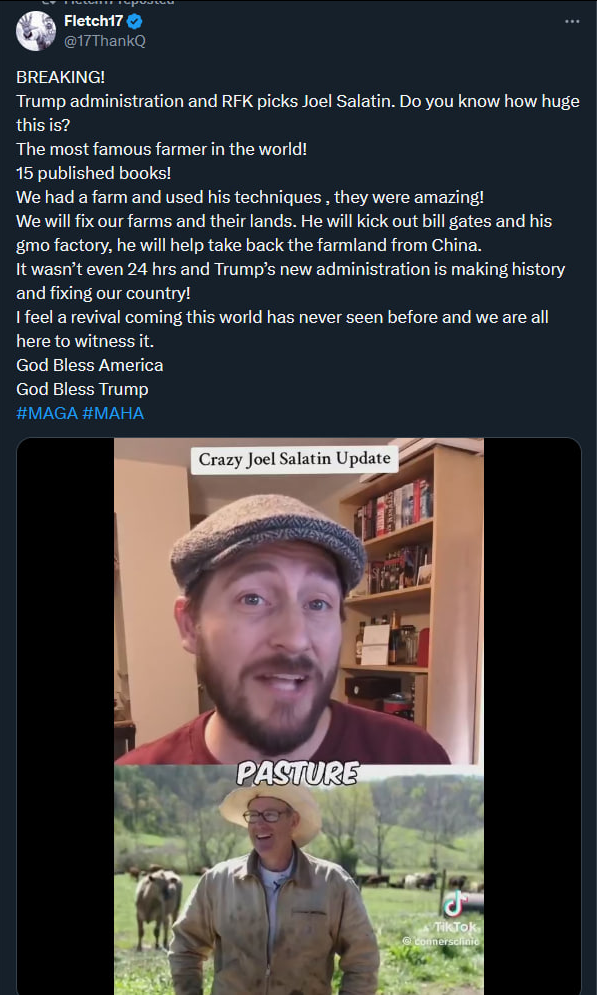Image resolution: width=597 pixels, height=995 pixels.
Task: Click the 'BREAKING!' line of the post
Action: click(60, 77)
